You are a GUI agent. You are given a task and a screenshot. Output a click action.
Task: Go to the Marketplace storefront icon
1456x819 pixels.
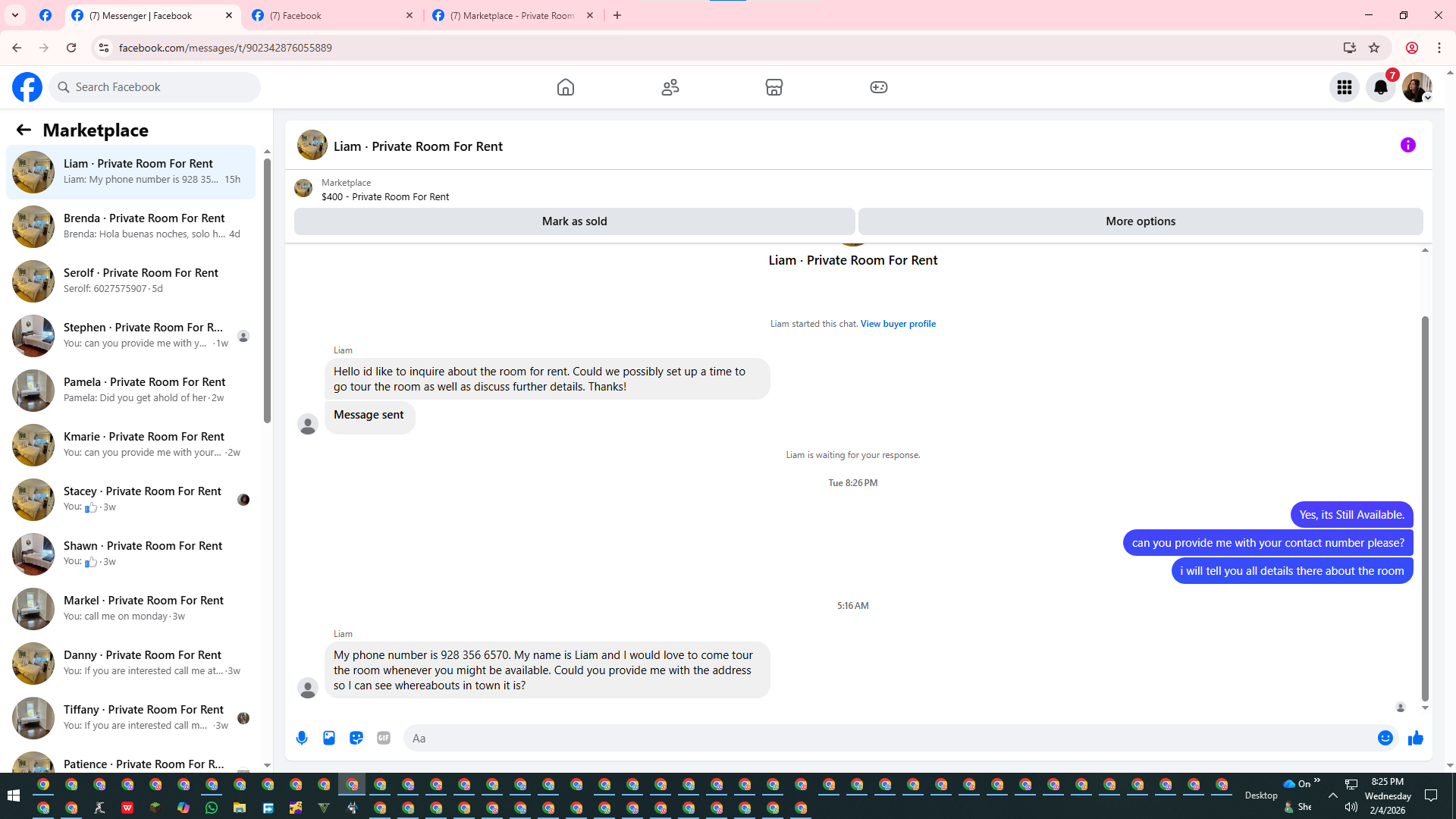pos(773,87)
